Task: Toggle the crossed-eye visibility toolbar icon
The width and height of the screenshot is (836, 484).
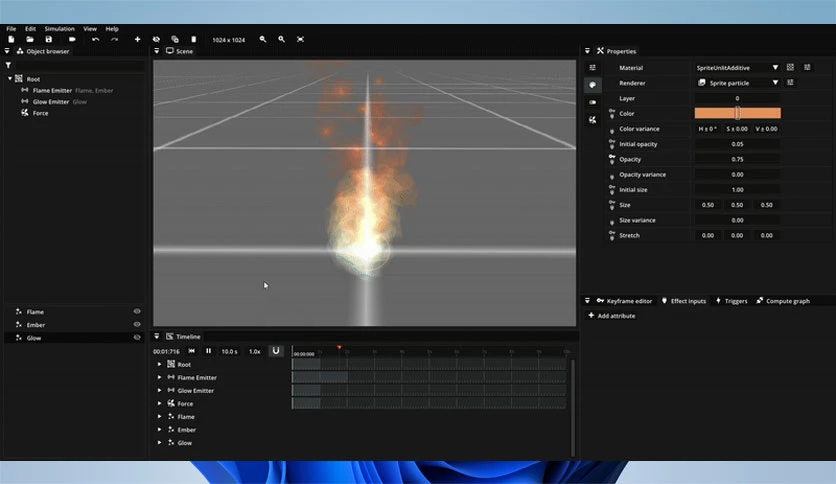Action: tap(156, 39)
